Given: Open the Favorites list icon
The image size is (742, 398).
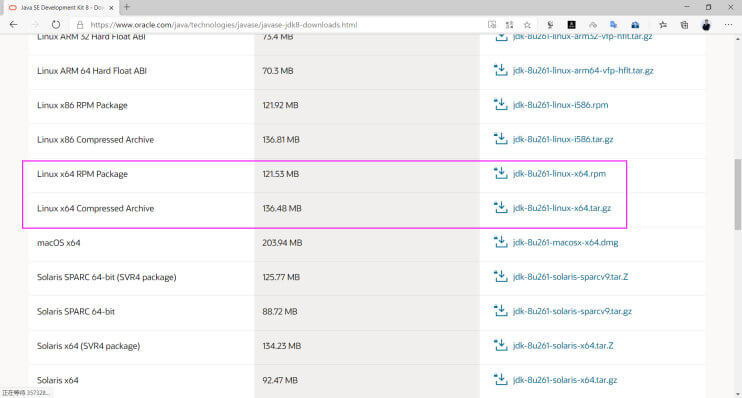Looking at the screenshot, I should [x=662, y=25].
